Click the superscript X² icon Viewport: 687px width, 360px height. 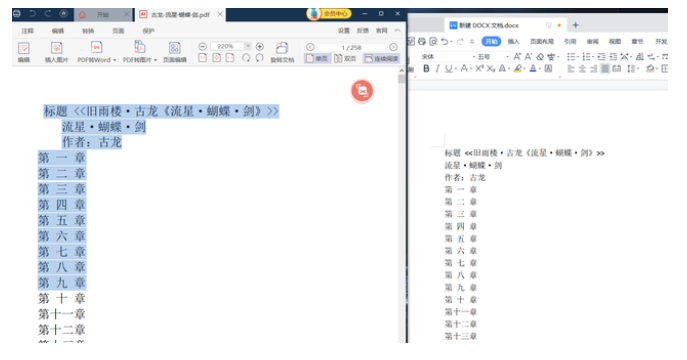point(479,69)
